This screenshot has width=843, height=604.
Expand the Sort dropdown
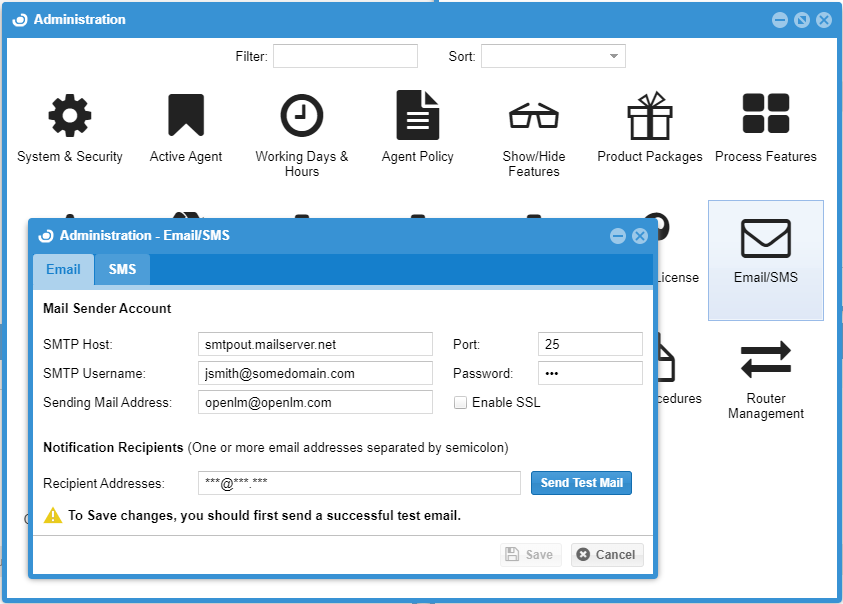click(x=613, y=56)
